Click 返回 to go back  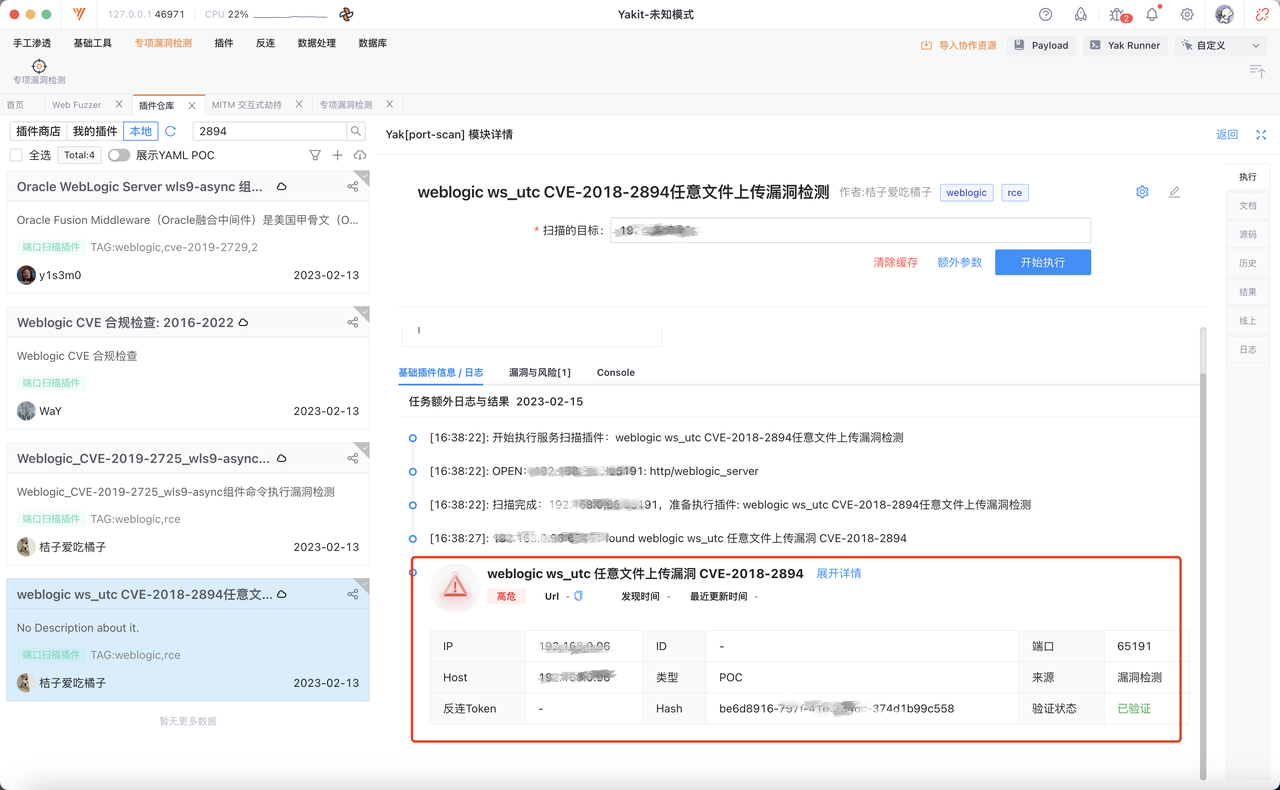[1227, 135]
